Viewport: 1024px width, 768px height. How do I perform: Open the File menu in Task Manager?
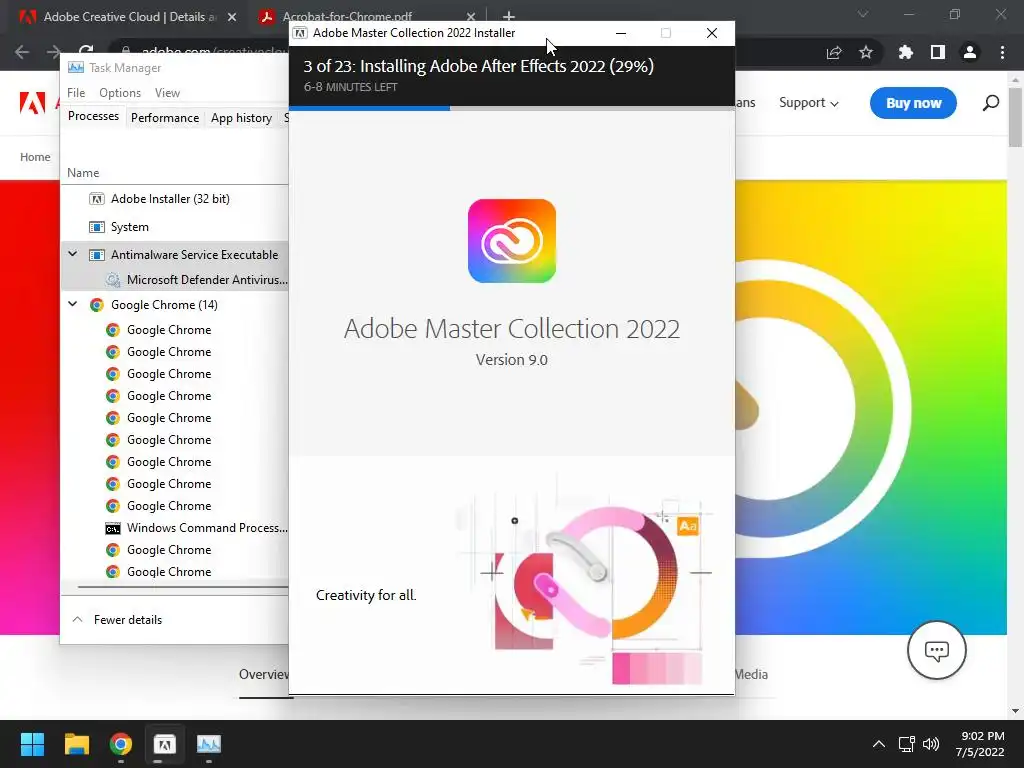[x=76, y=93]
